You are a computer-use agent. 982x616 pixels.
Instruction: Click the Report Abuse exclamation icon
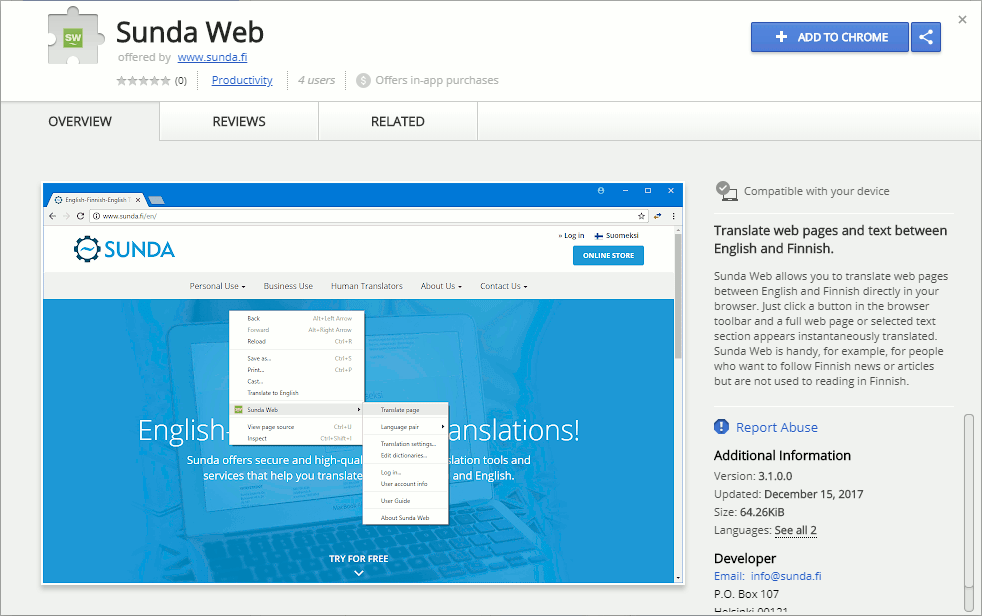coord(721,427)
